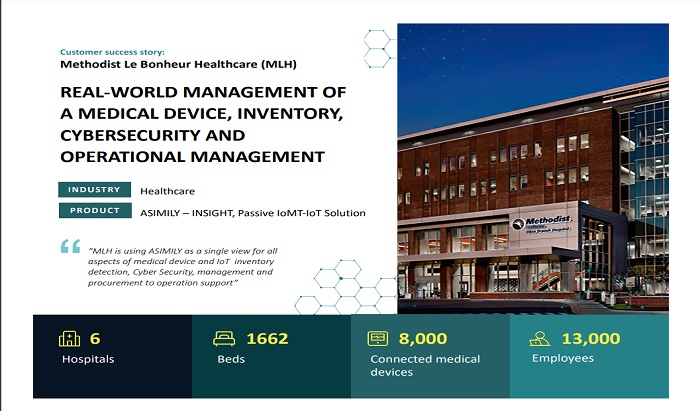This screenshot has width=700, height=411.
Task: Click the 'Hospitals' label
Action: coord(88,359)
